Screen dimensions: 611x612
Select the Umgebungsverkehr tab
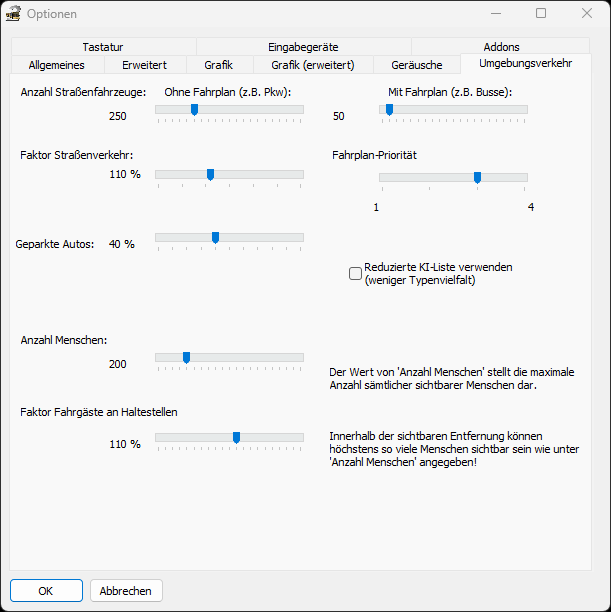525,64
